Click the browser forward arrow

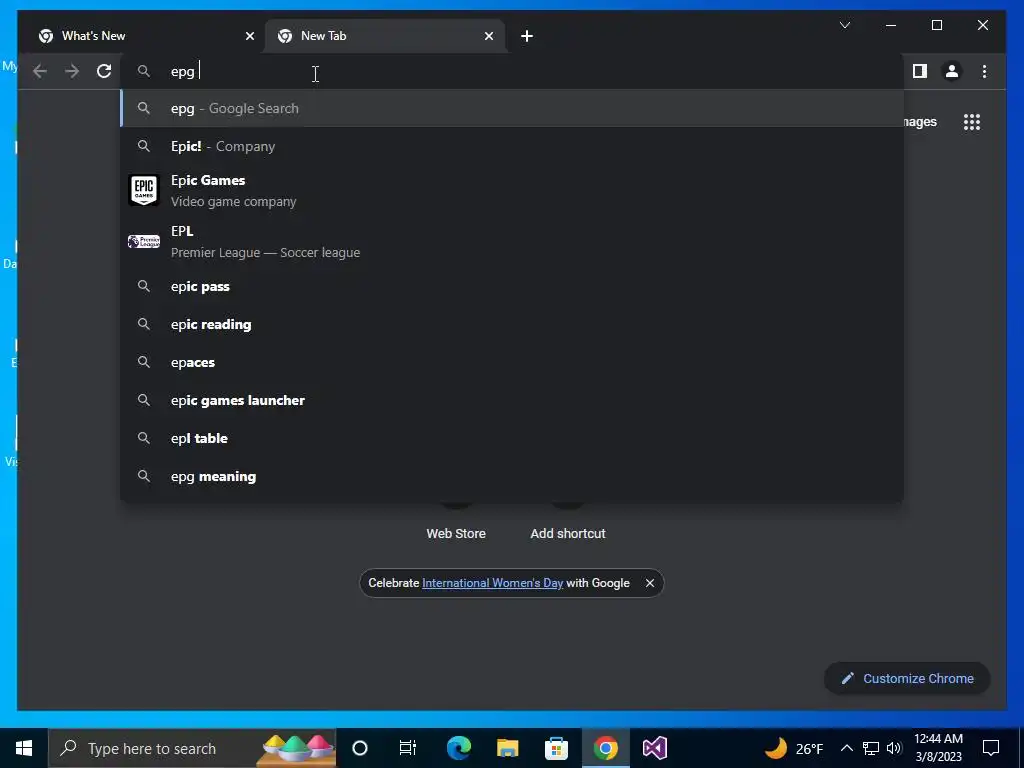72,71
